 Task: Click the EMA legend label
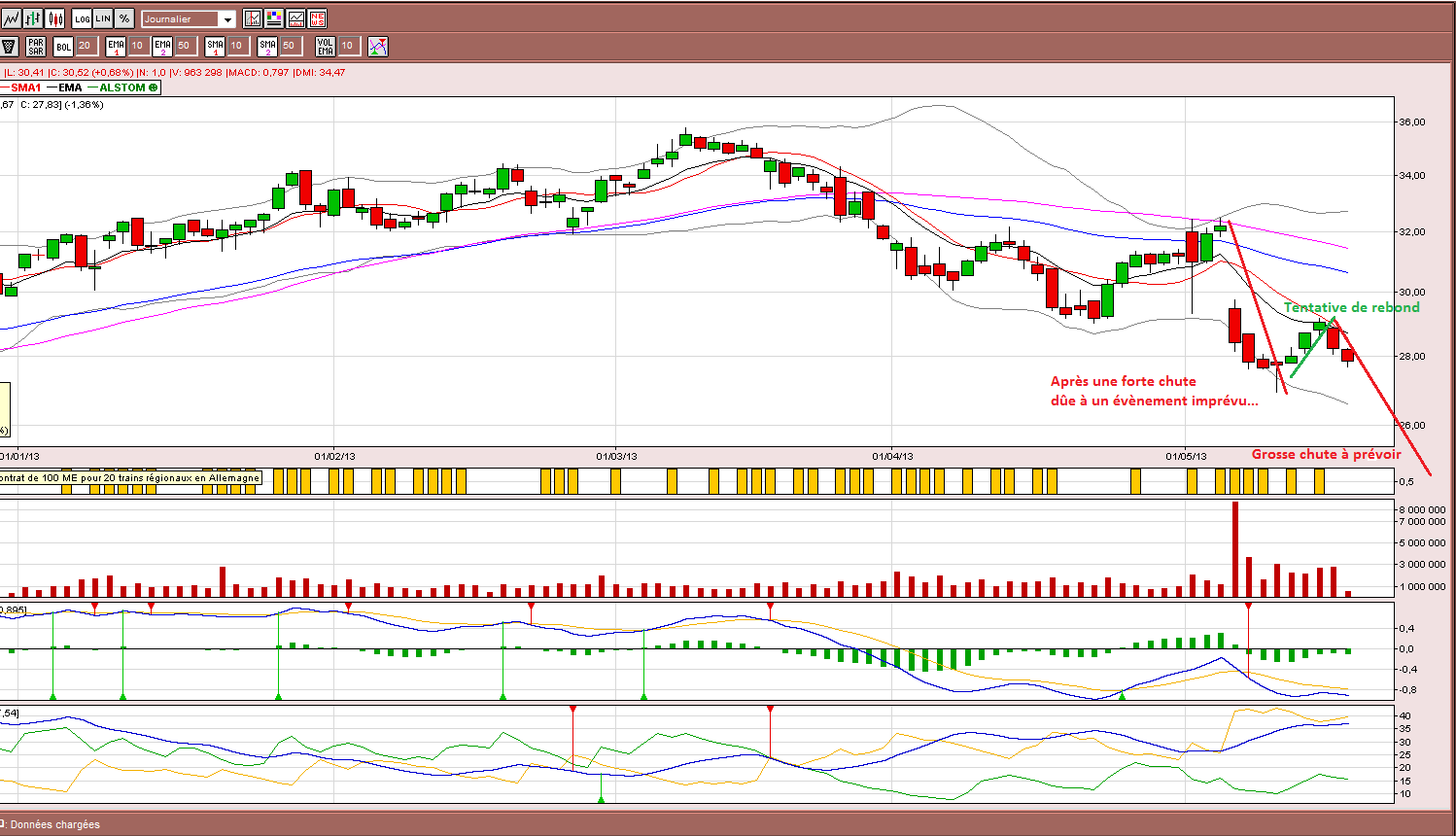[x=70, y=87]
